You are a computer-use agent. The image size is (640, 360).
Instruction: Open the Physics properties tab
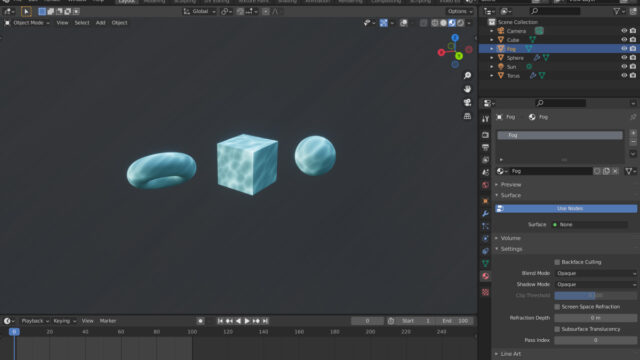click(x=485, y=238)
